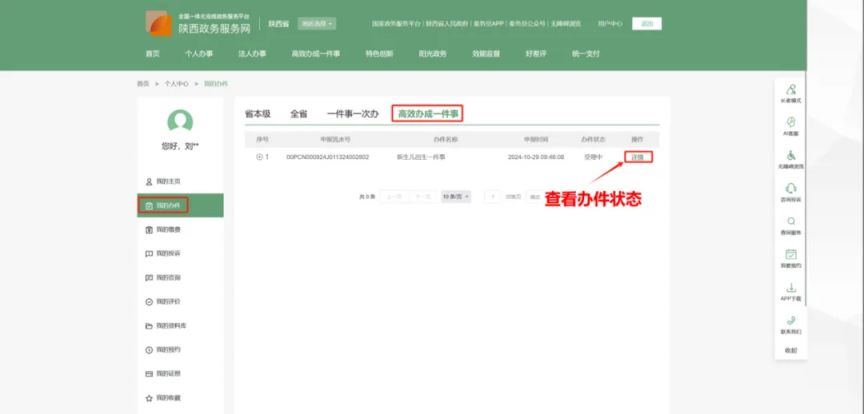
Task: Click the 无障碍浏览 wheelchair icon
Action: click(x=791, y=155)
